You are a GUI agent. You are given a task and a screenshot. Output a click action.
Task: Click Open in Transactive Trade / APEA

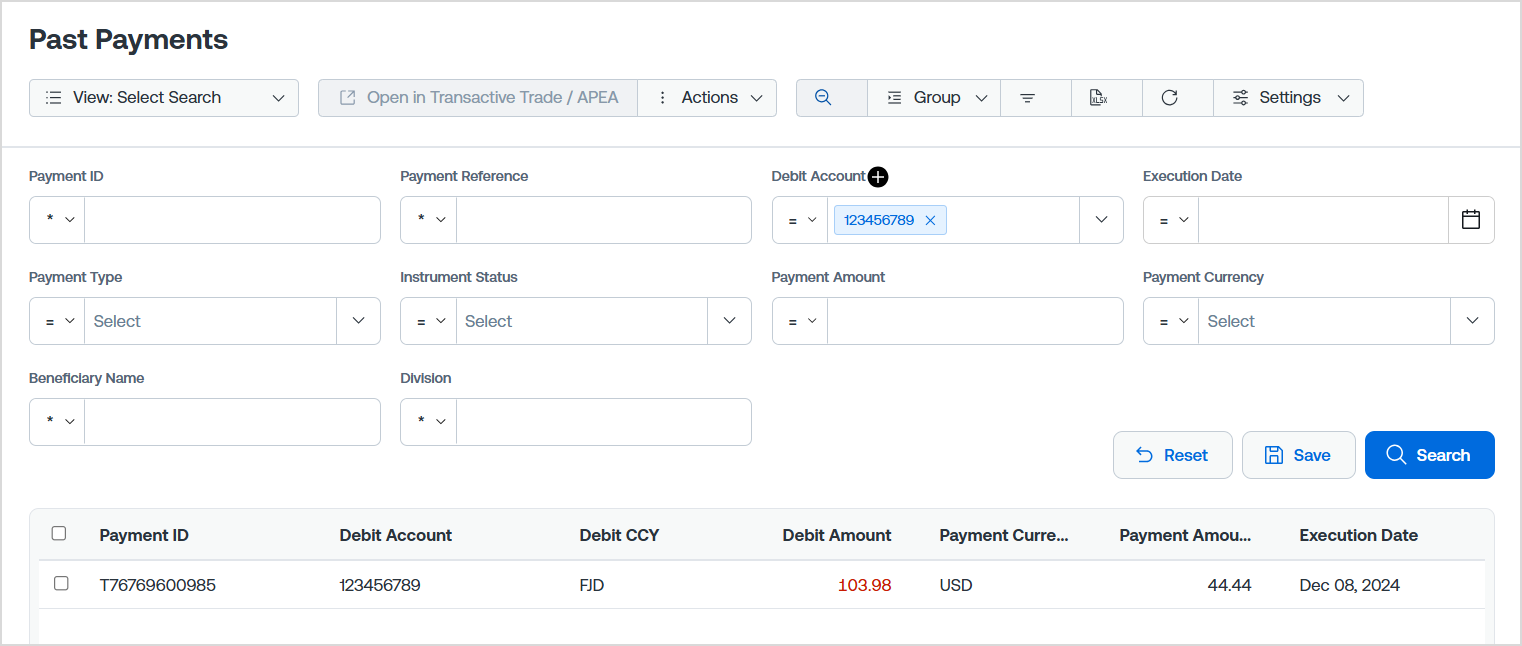(x=478, y=98)
